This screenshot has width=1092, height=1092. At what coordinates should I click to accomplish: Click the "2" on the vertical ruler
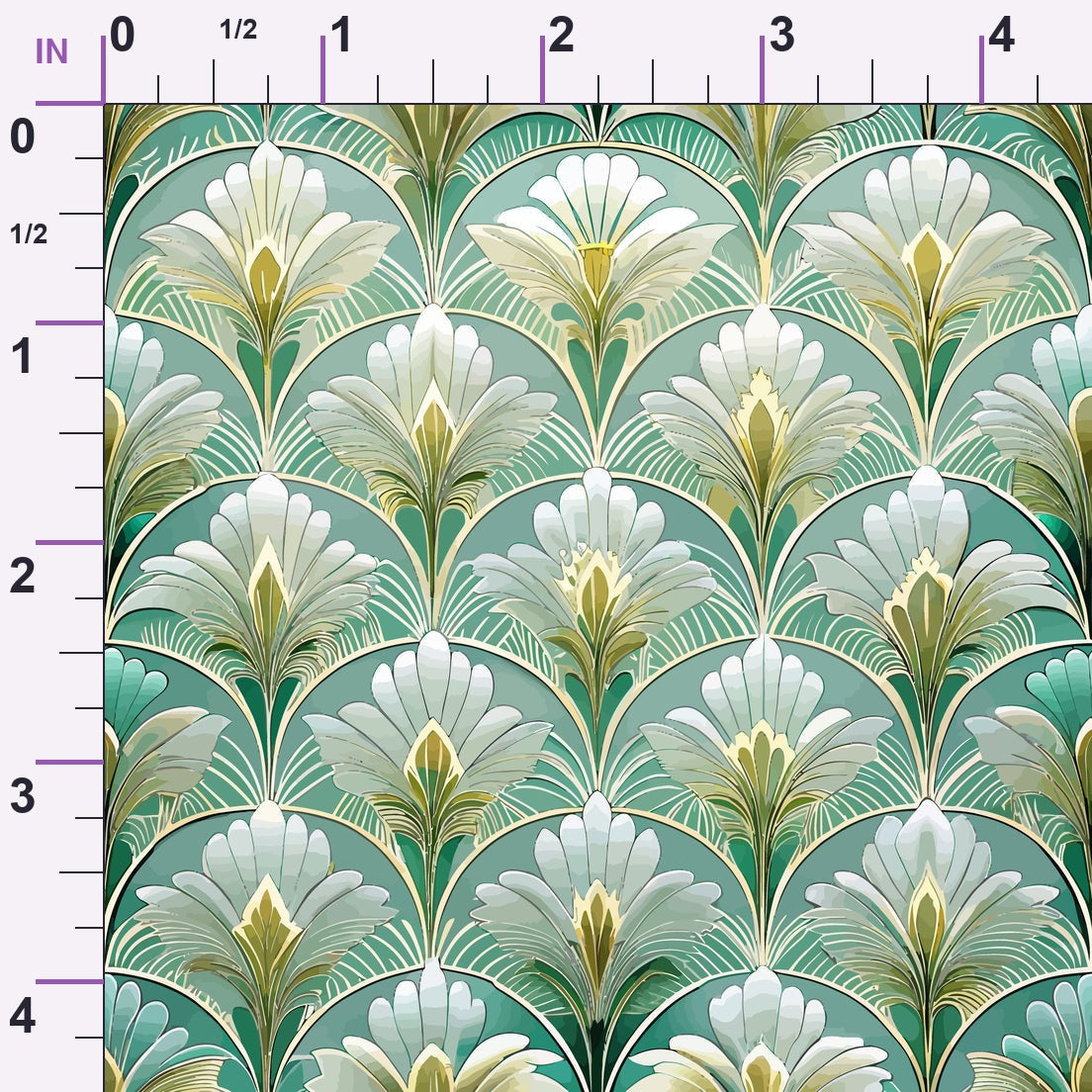[23, 576]
